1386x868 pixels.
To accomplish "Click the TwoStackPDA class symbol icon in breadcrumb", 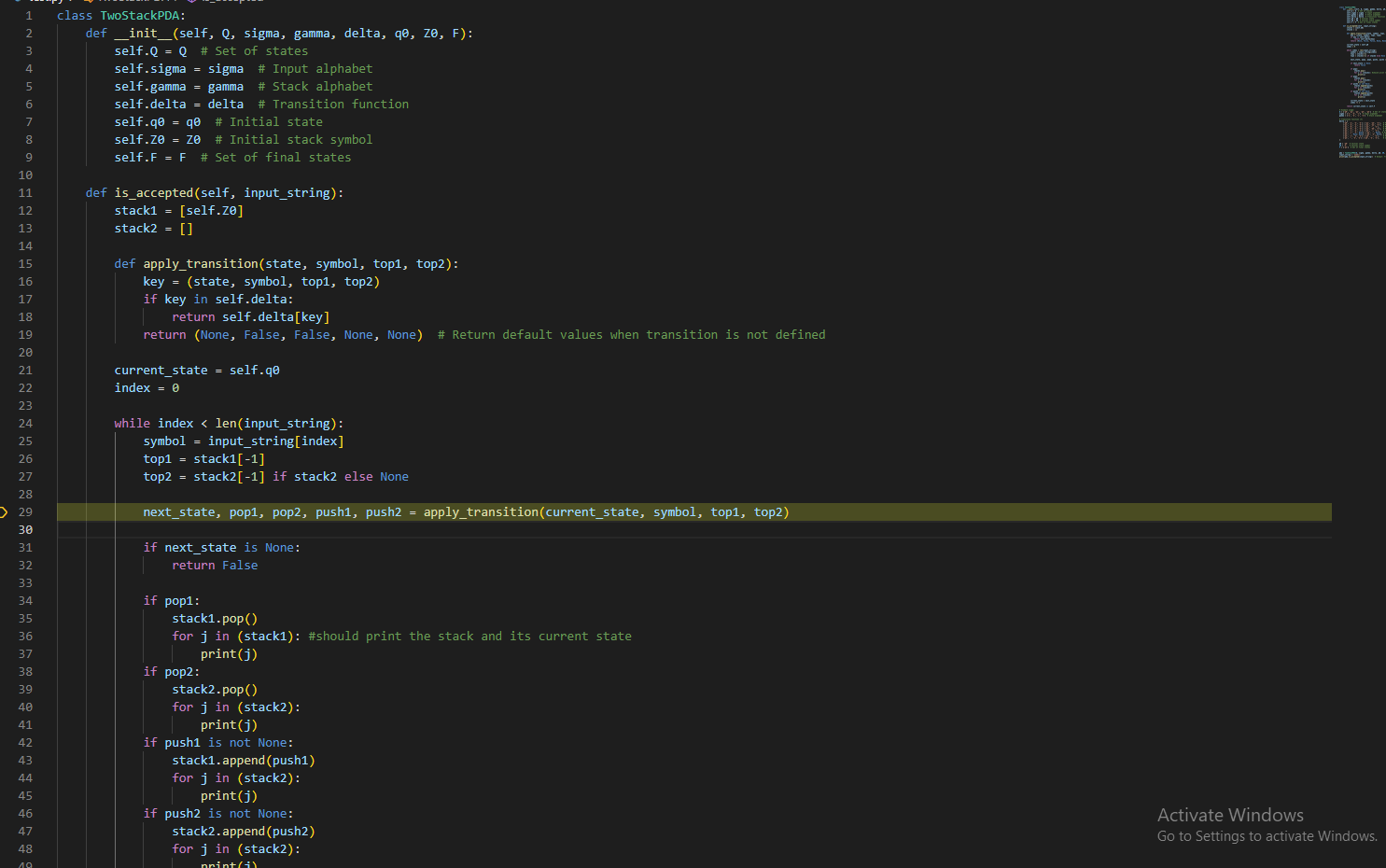I will [x=89, y=3].
